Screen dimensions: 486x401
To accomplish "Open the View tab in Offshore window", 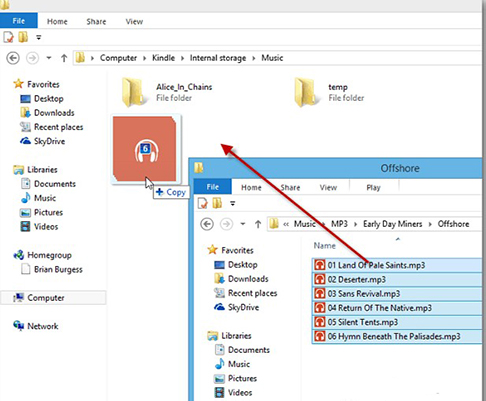I will click(x=328, y=188).
